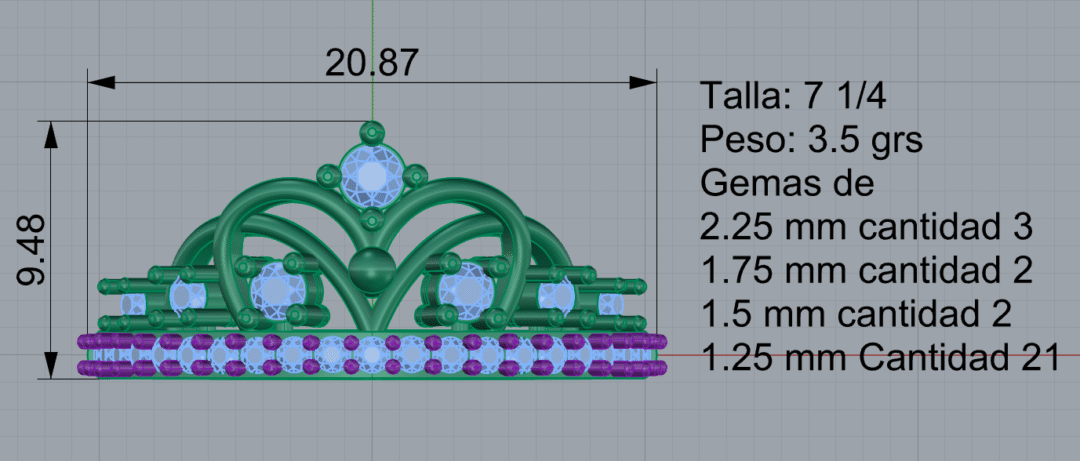Click the '1.5 mm cantidad 2' text
The height and width of the screenshot is (461, 1080).
coord(857,313)
